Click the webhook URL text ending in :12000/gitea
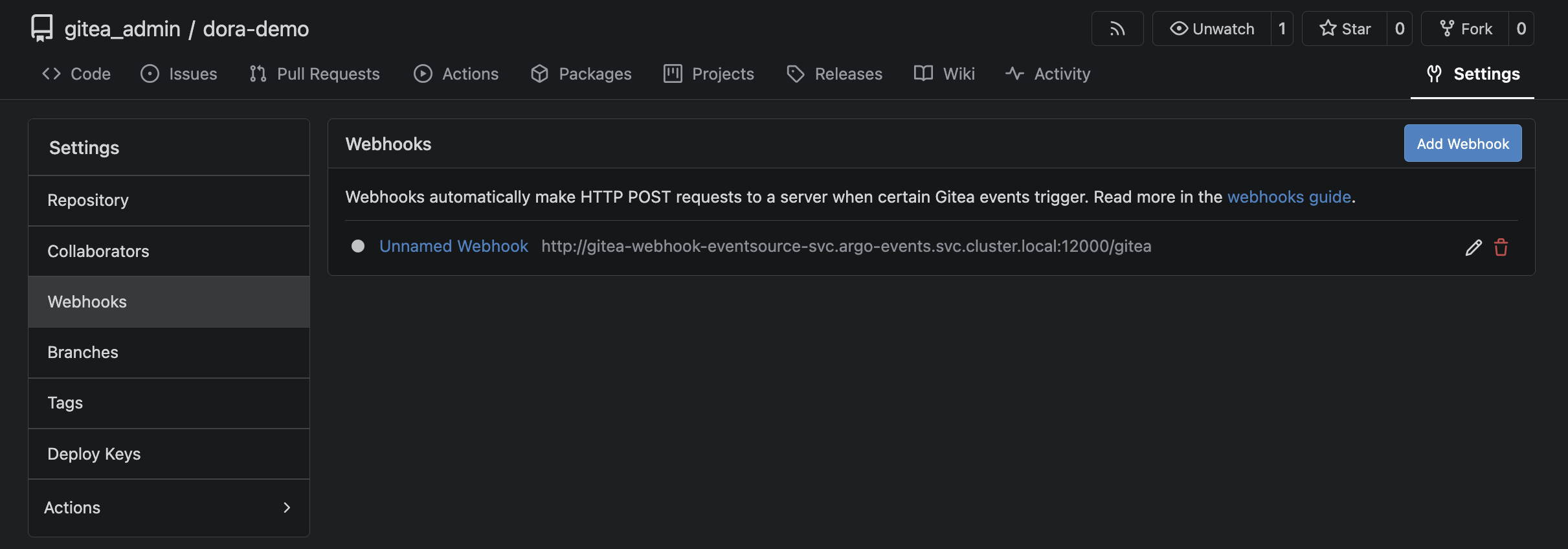 (846, 246)
